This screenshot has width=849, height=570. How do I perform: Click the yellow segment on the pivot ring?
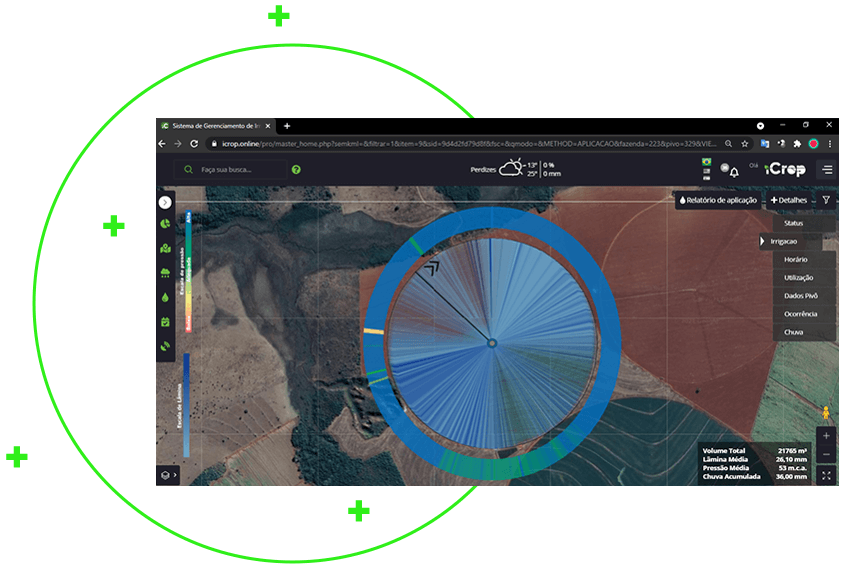[x=374, y=331]
